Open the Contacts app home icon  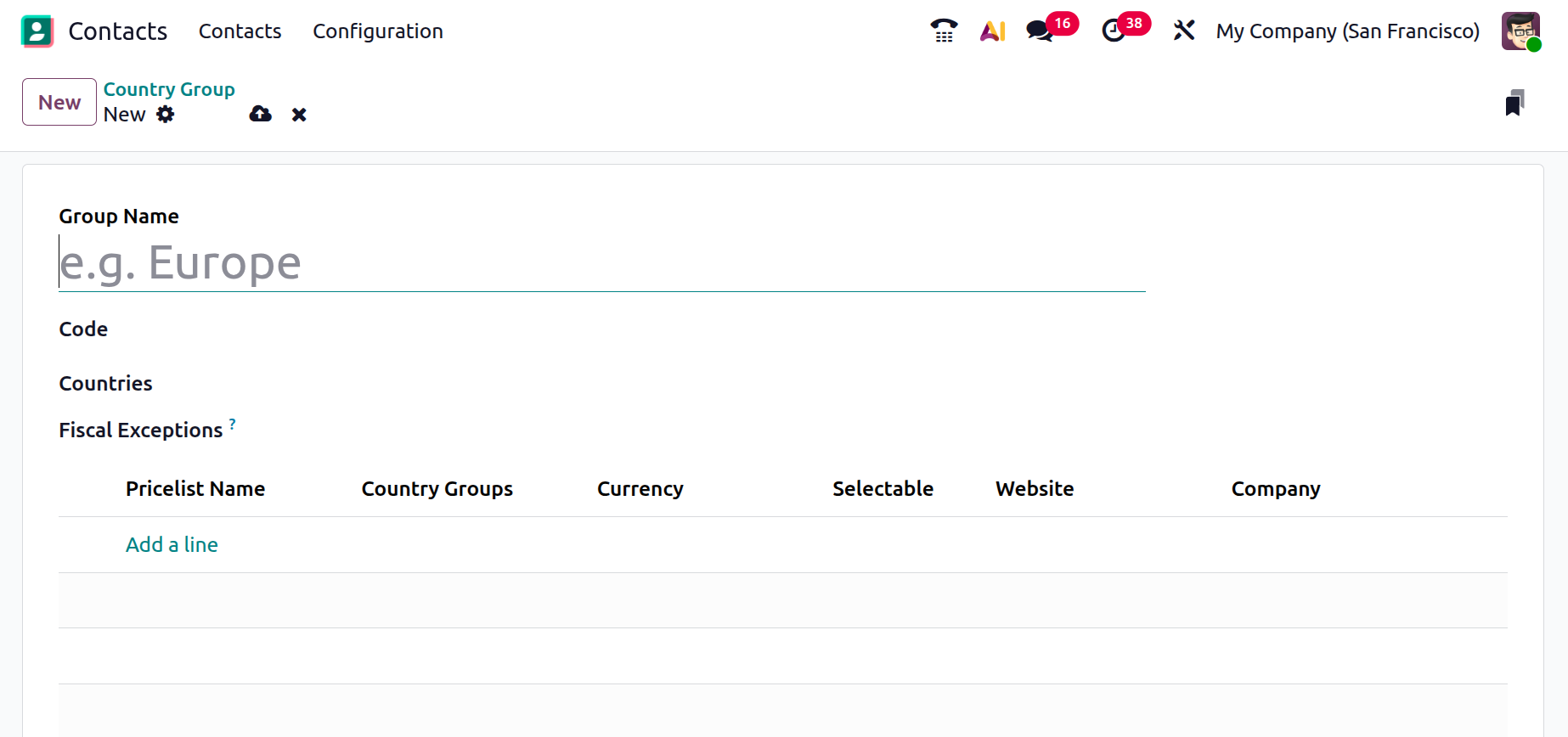coord(37,31)
